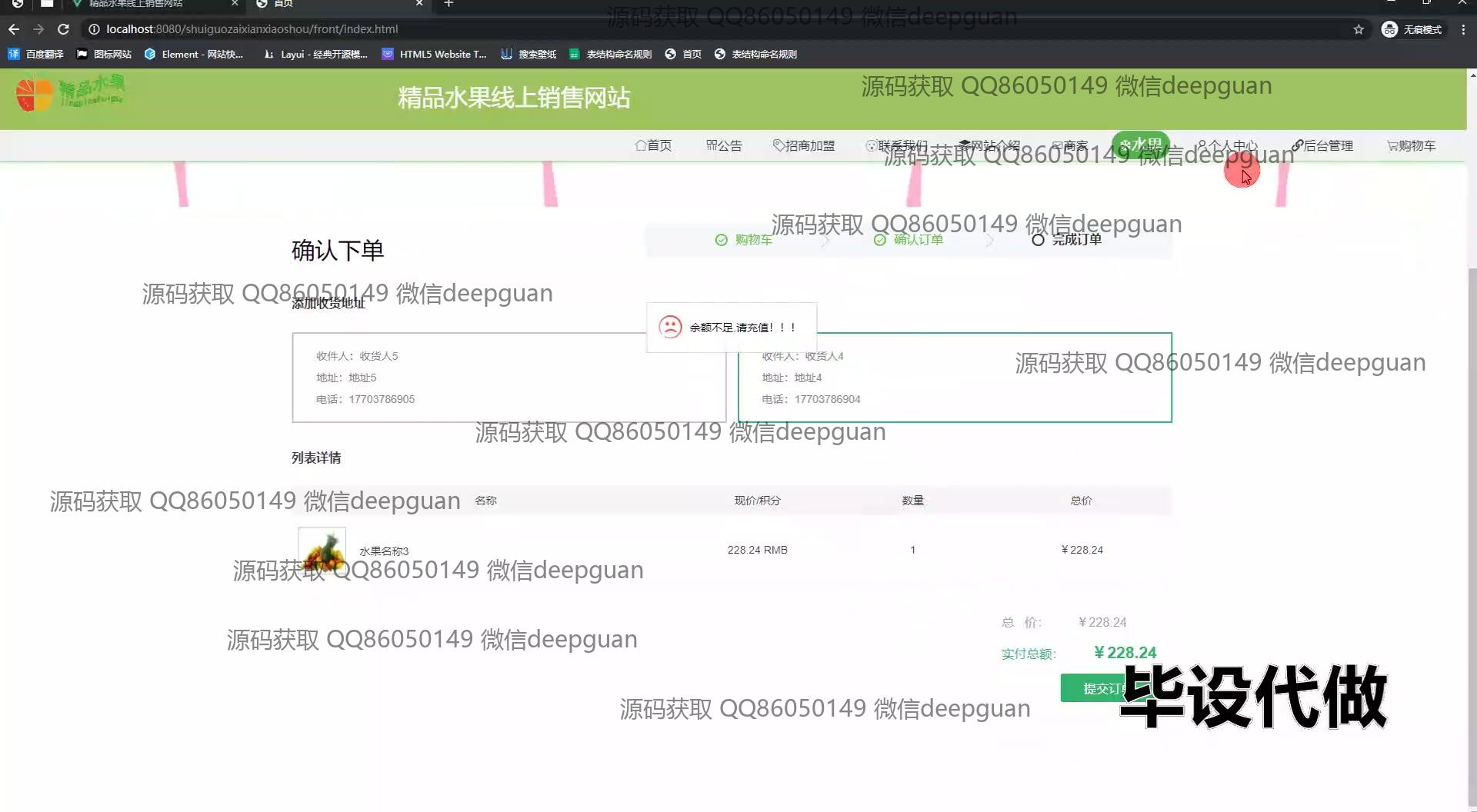This screenshot has width=1477, height=812.
Task: Click the 水果名称3 product thumbnail
Action: tap(322, 550)
